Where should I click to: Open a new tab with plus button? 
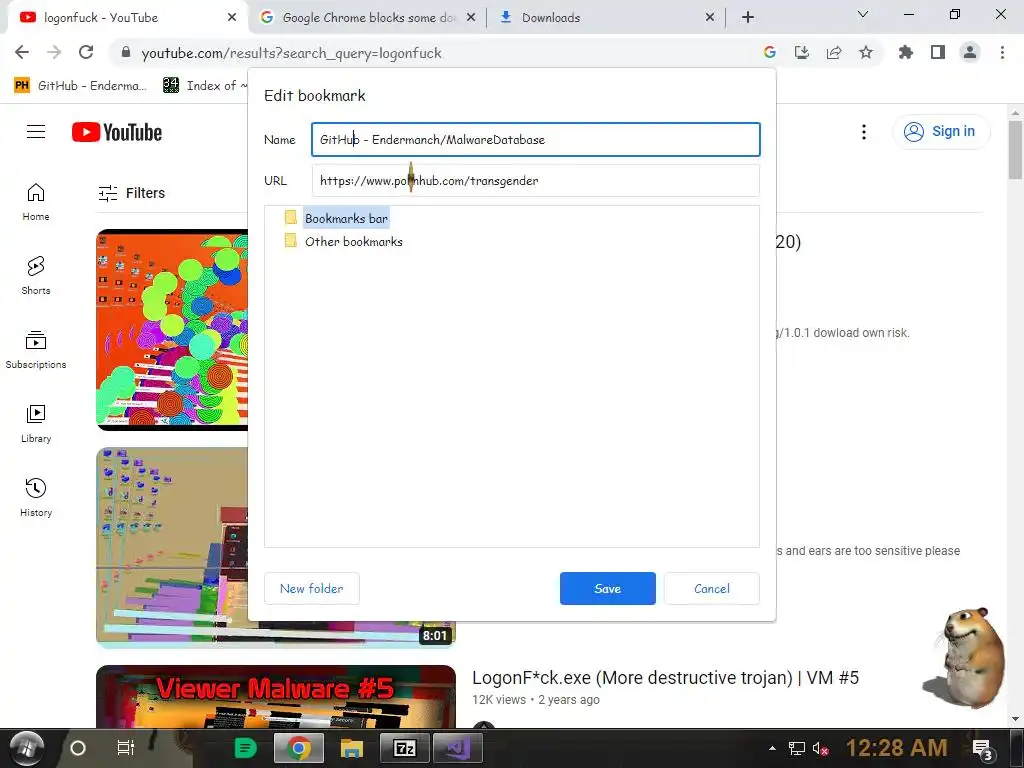[x=748, y=18]
